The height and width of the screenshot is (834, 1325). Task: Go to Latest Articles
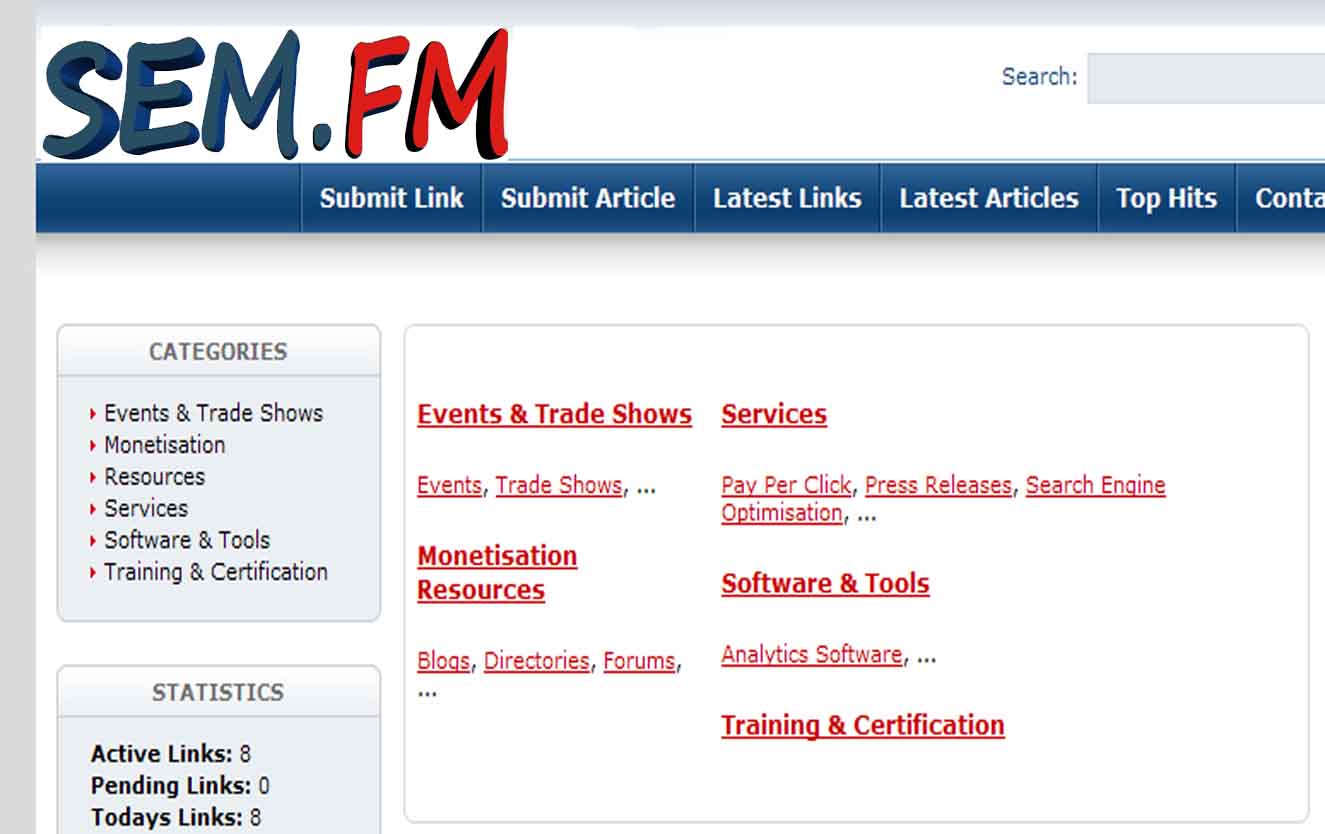coord(989,198)
